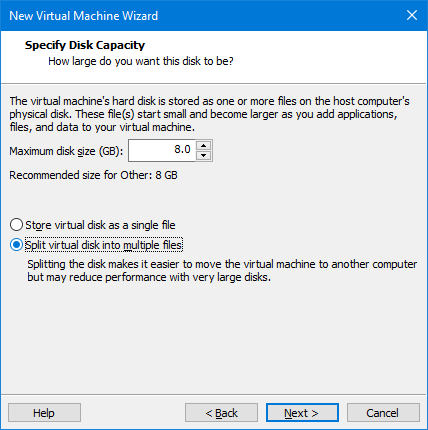Screen dimensions: 428x430
Task: Cancel the wizard
Action: point(383,413)
